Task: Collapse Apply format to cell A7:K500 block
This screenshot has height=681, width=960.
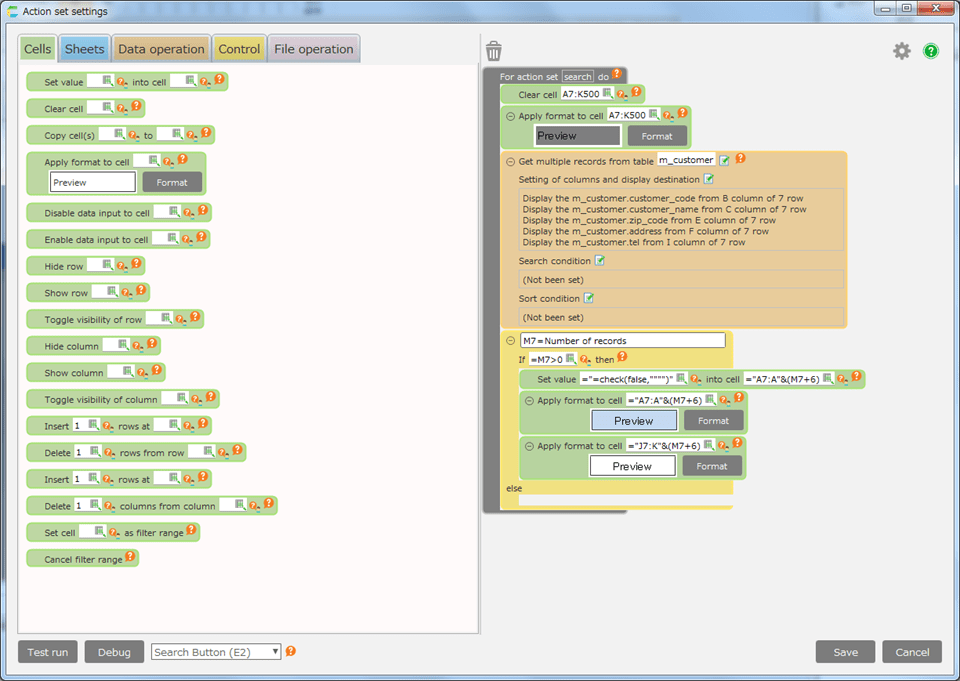Action: (x=510, y=116)
